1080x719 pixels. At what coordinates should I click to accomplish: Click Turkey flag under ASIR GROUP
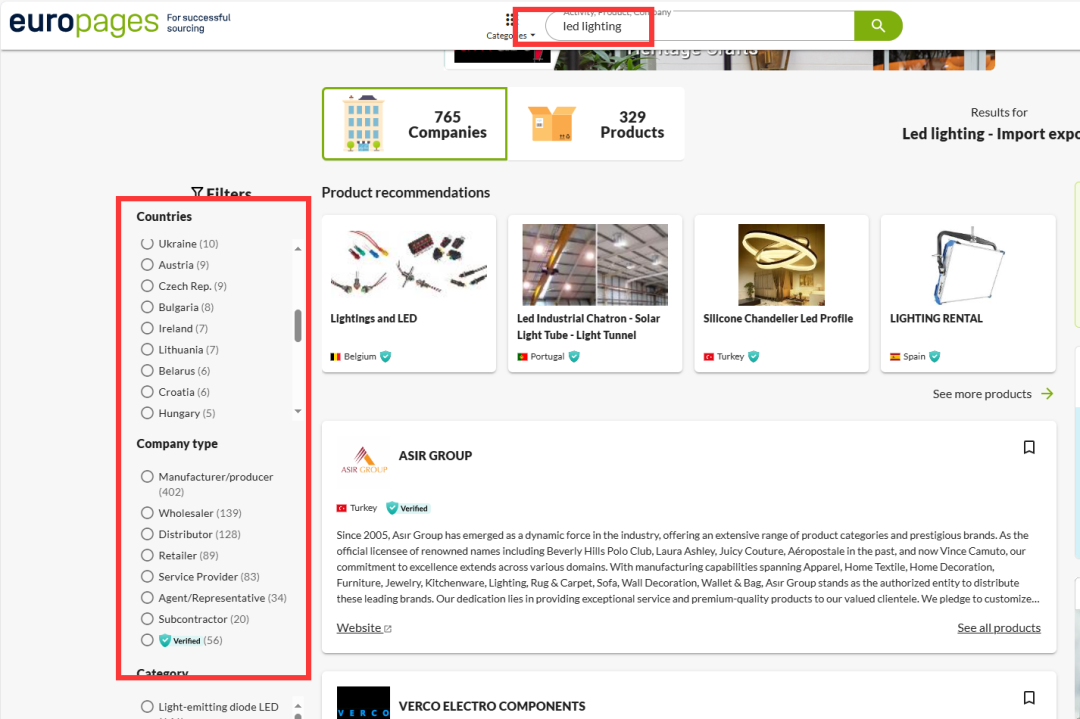341,508
